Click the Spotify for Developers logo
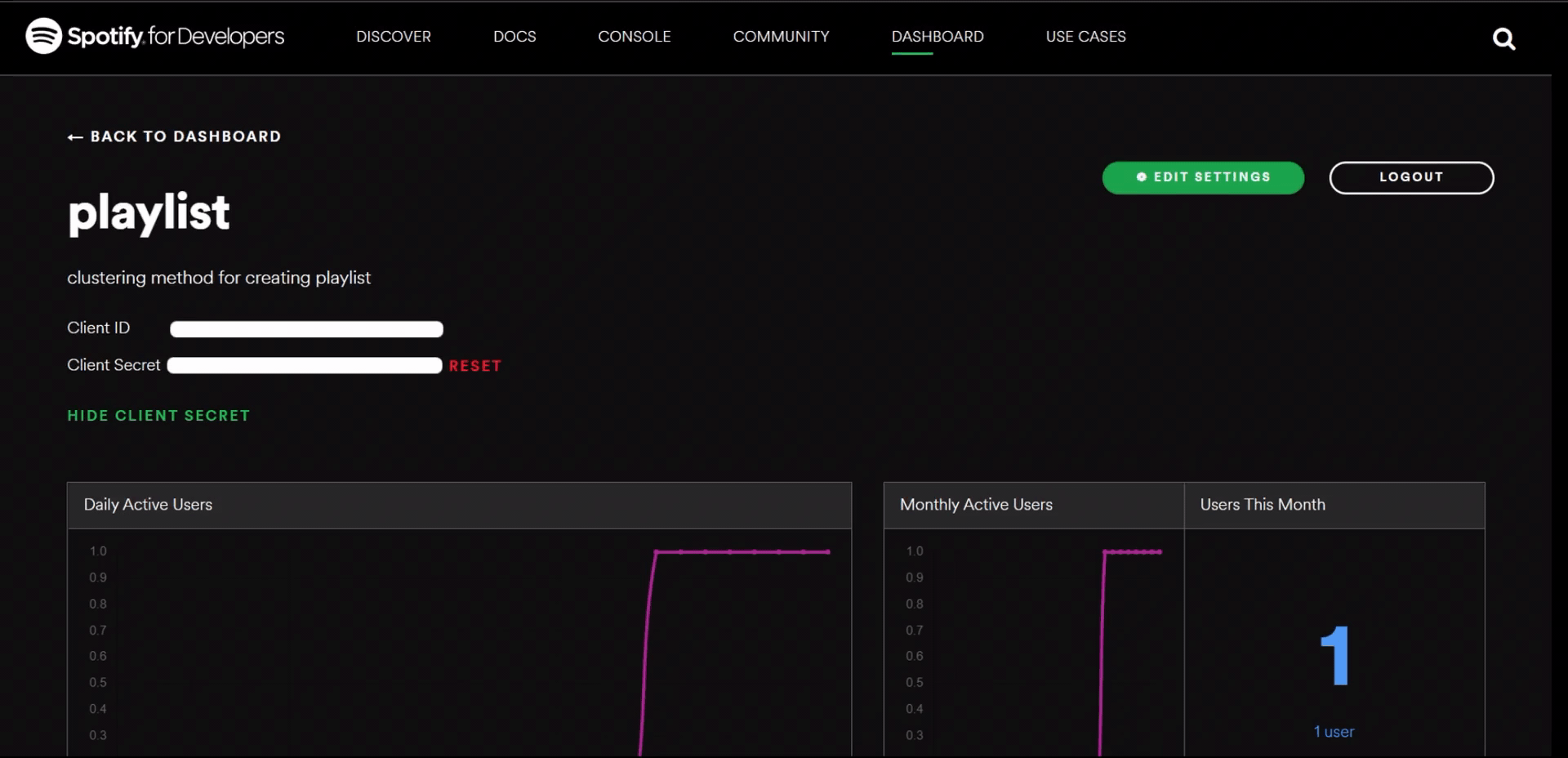The image size is (1568, 758). (x=155, y=36)
